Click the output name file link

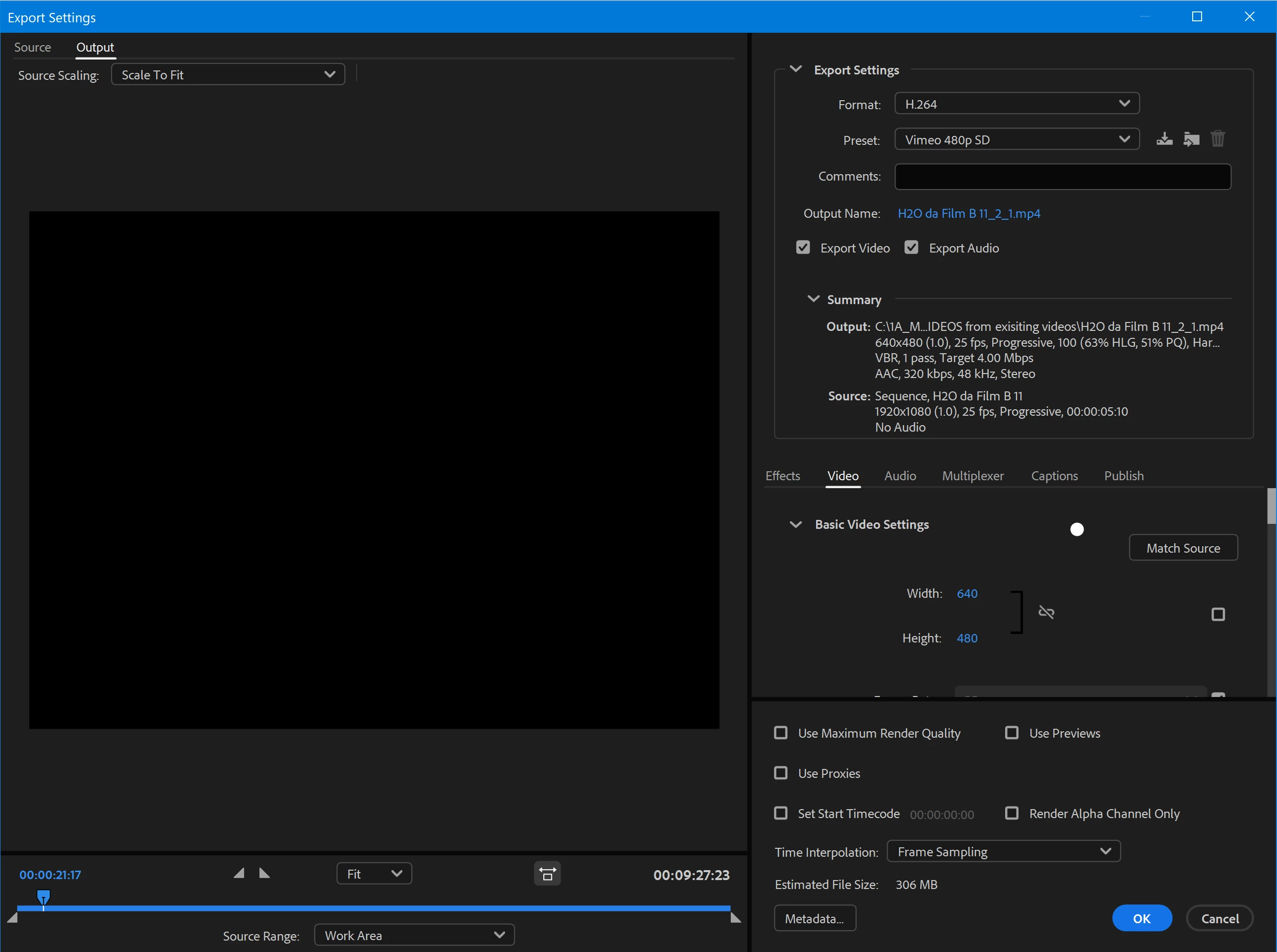click(x=969, y=214)
